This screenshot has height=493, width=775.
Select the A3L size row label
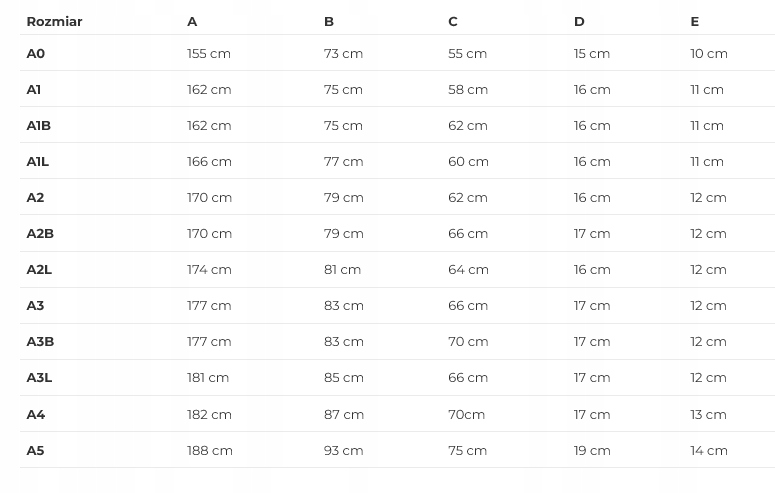click(x=39, y=377)
